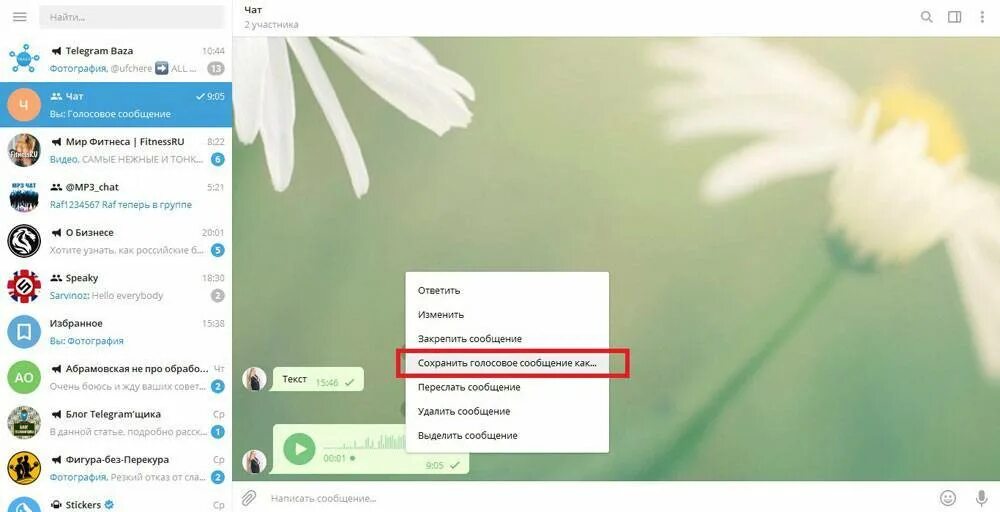
Task: Click sender avatar next to Текст message
Action: tap(254, 379)
